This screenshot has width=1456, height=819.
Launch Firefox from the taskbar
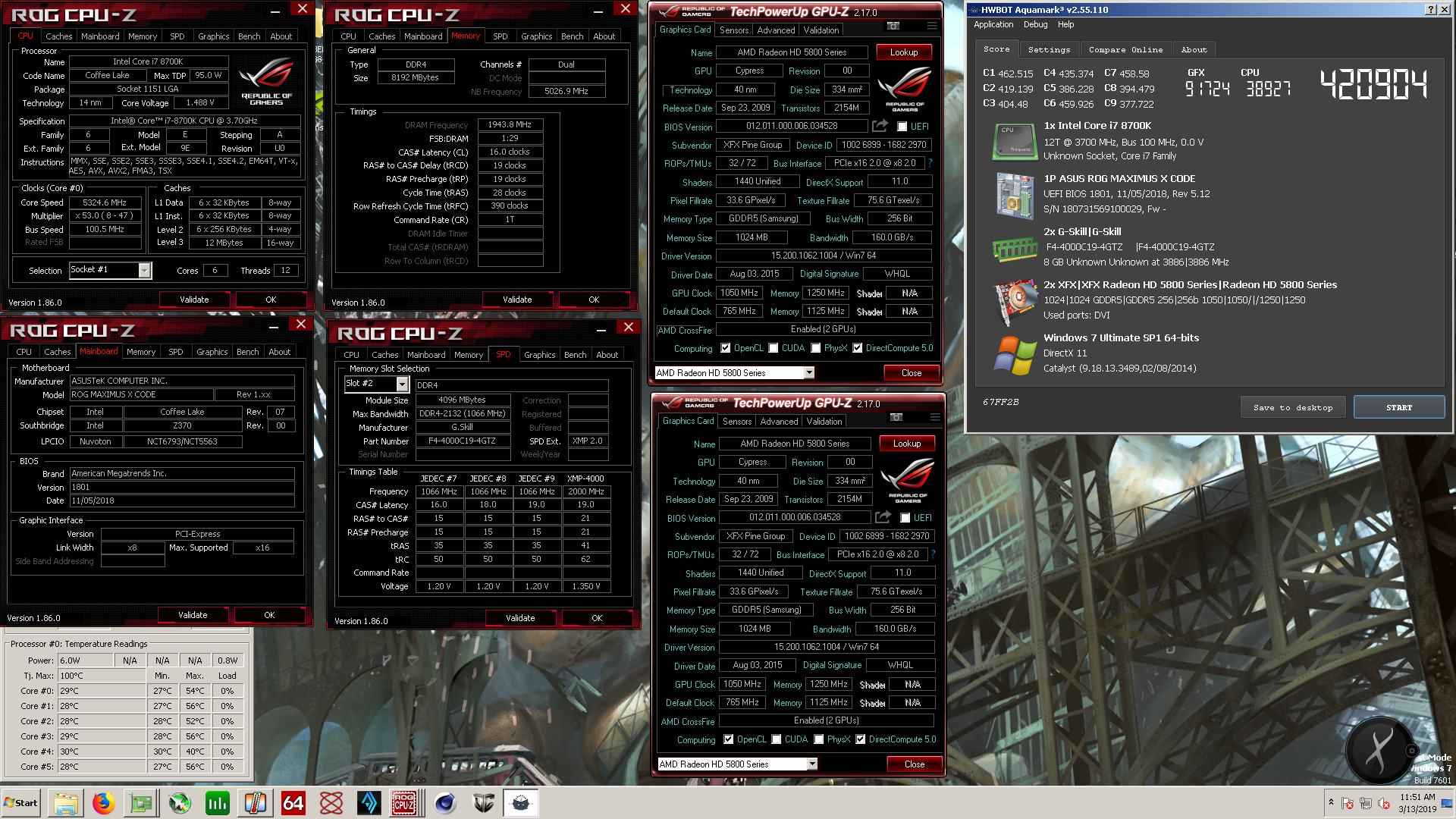[104, 803]
